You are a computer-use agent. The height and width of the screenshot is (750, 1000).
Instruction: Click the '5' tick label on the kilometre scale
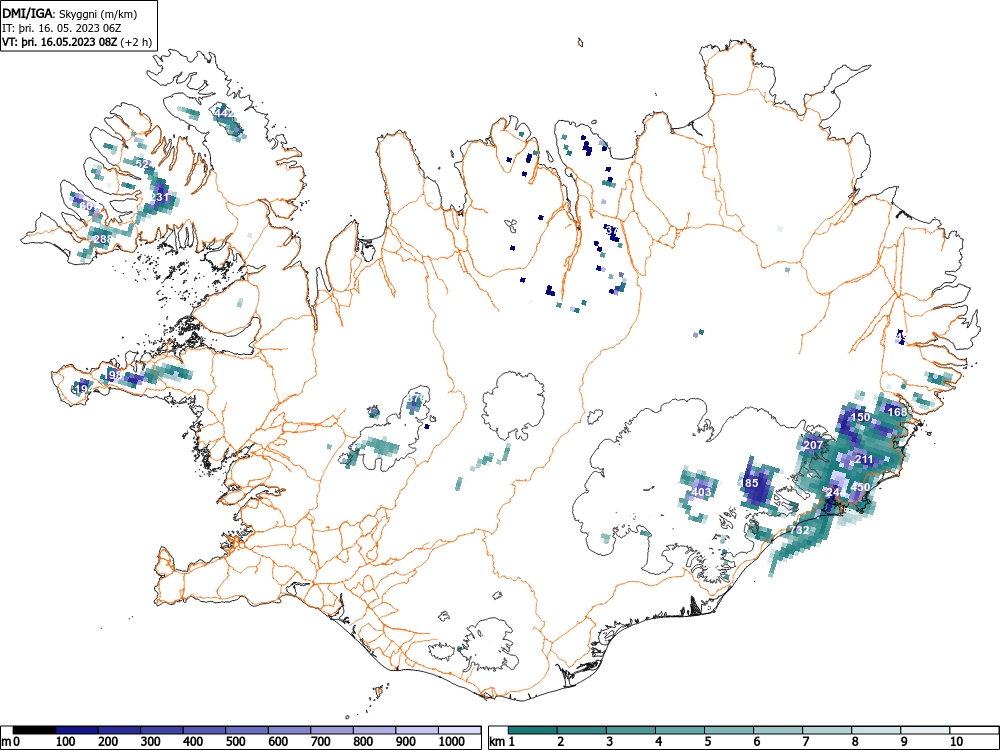click(707, 742)
